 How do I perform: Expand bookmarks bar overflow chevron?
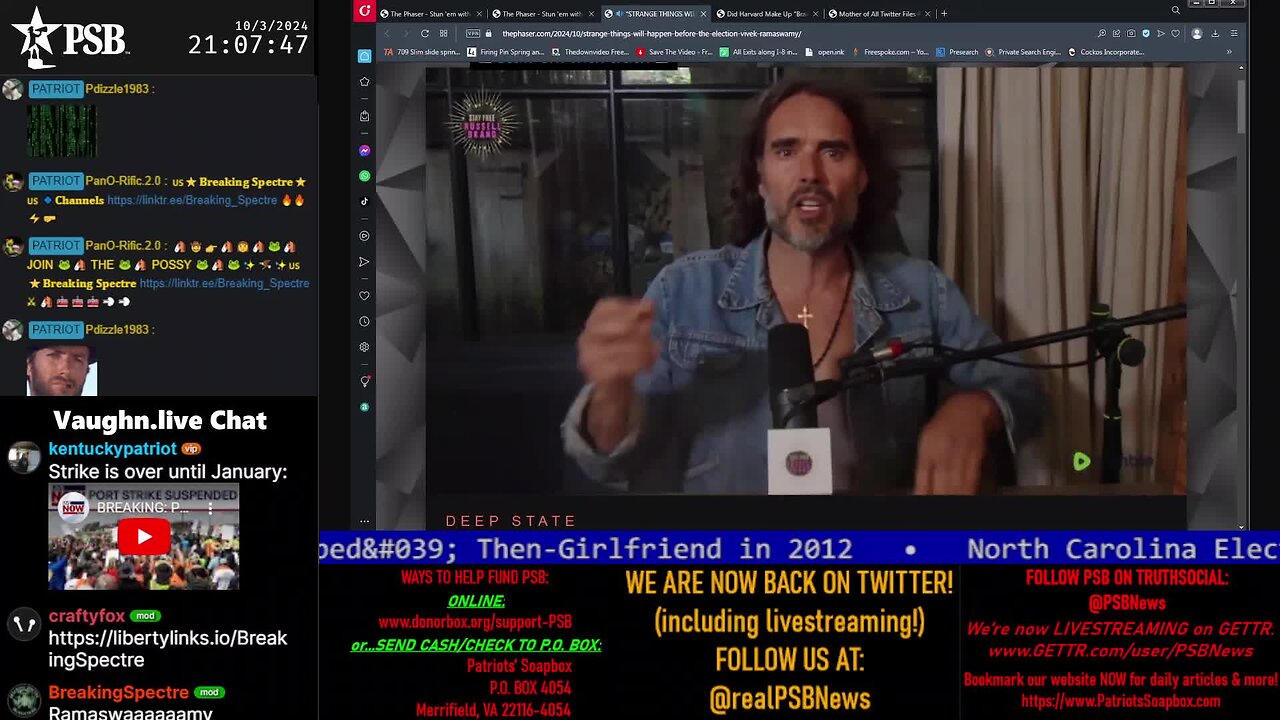(1229, 52)
